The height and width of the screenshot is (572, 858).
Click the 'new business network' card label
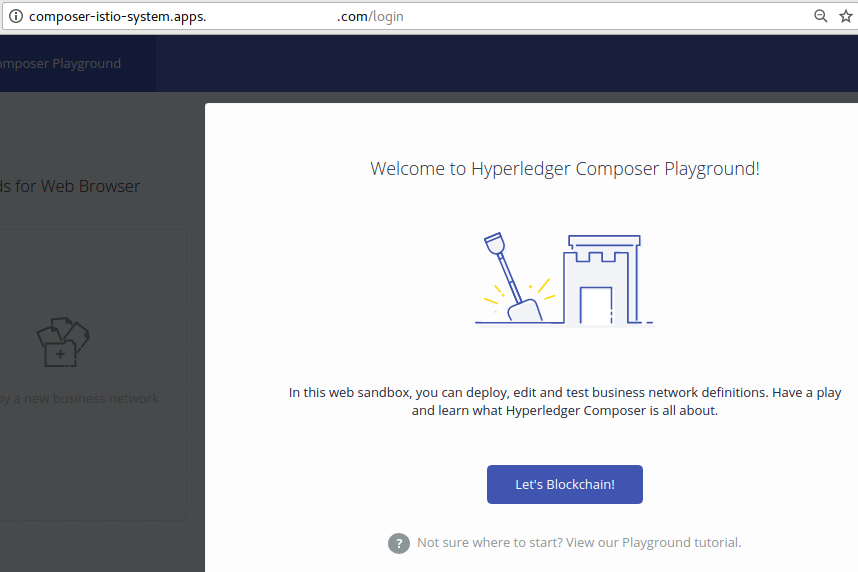(x=79, y=398)
